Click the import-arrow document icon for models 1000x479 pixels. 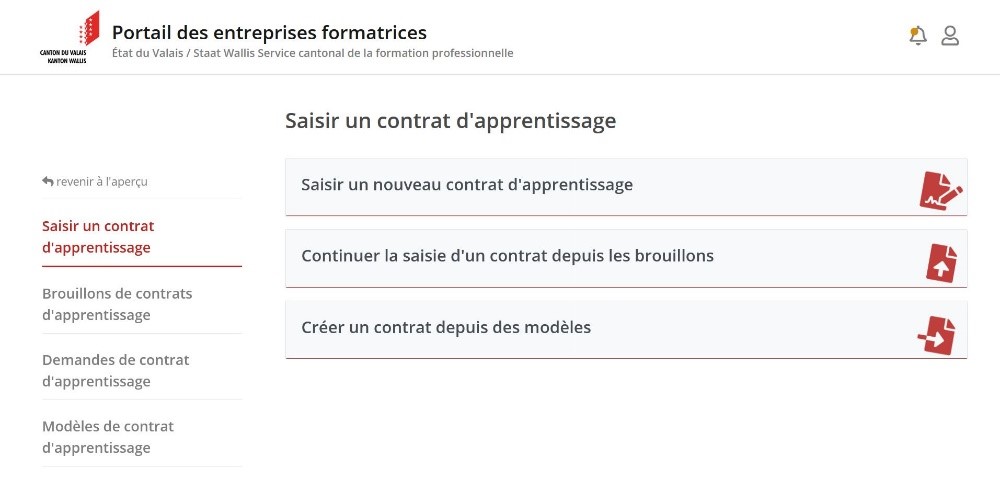click(937, 335)
